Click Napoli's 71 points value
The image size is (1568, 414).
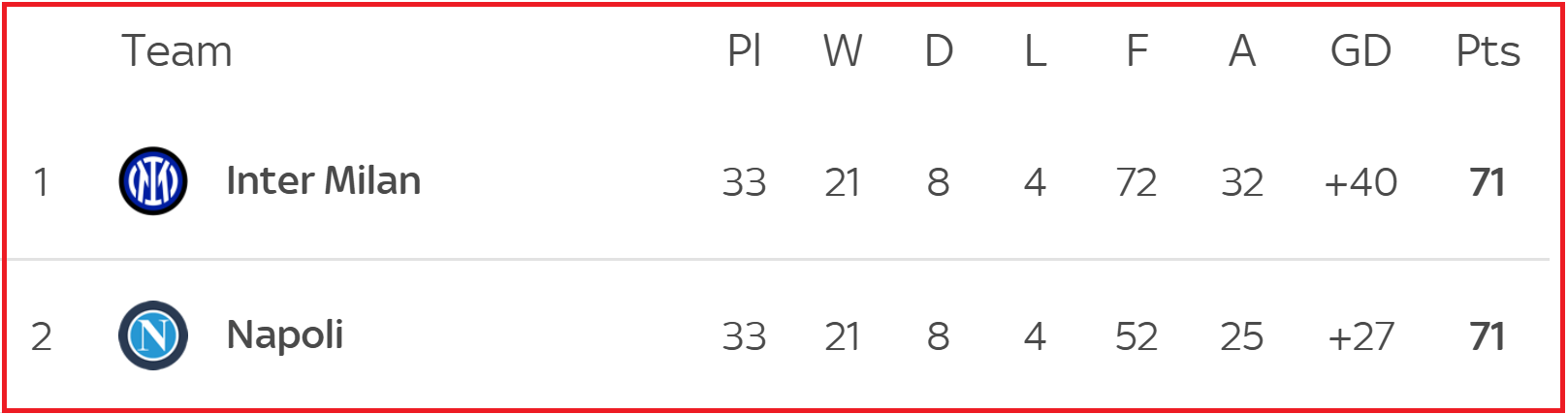click(x=1487, y=336)
